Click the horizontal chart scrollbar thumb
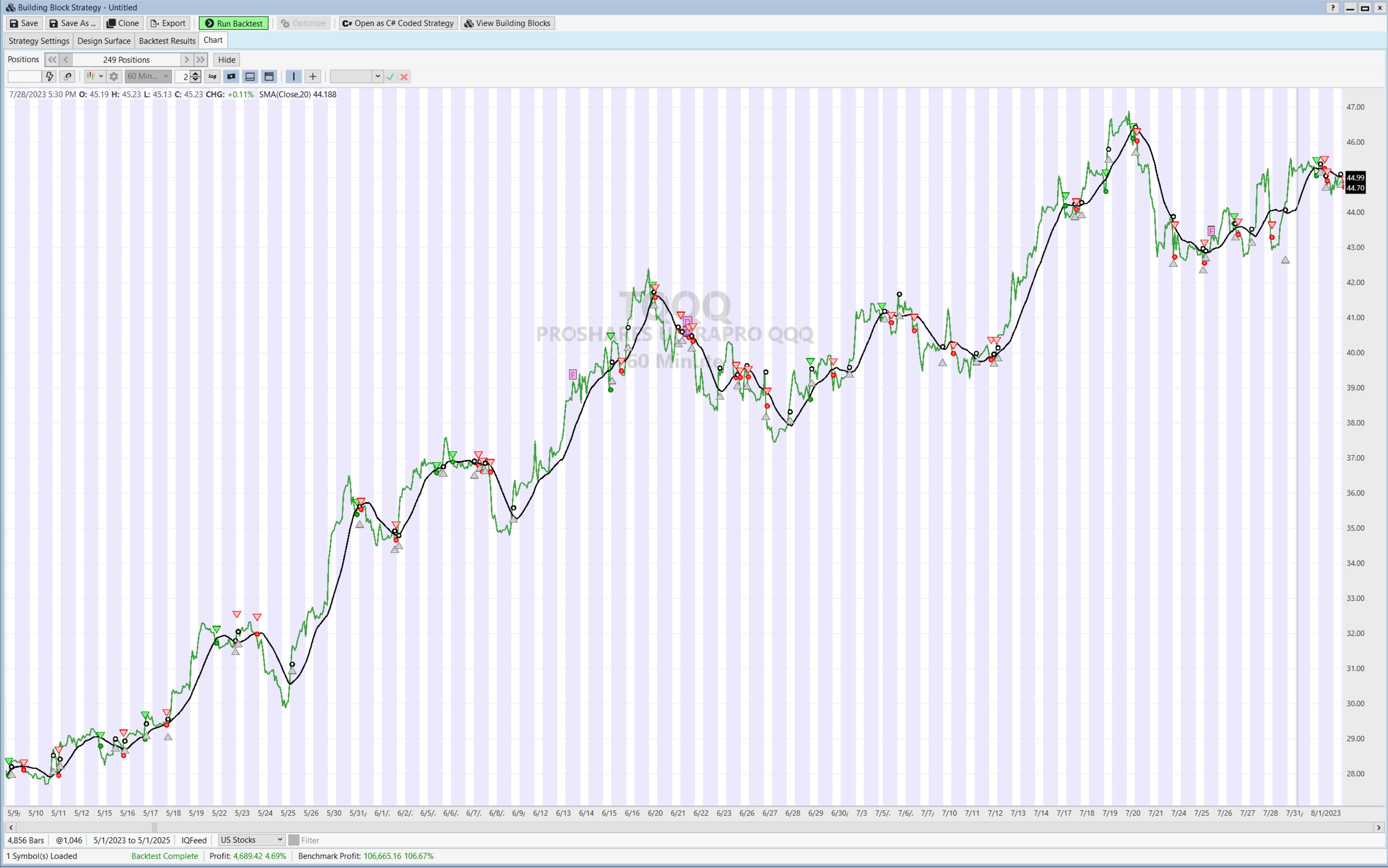Screen dimensions: 1388x868 click(154, 827)
